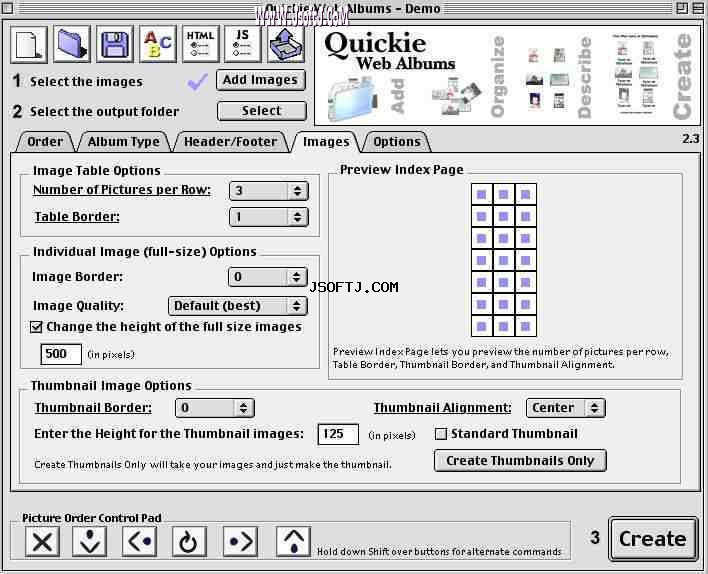Screen dimensions: 708x574
Task: Delete picture with the X pad button
Action: click(x=42, y=541)
